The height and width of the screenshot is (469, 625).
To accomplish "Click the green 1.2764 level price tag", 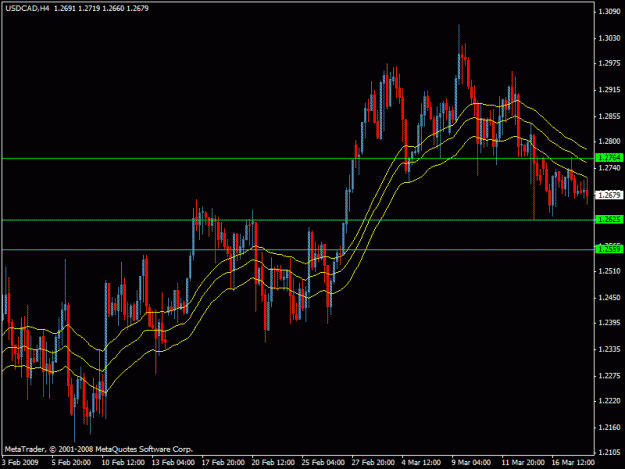I will click(609, 158).
